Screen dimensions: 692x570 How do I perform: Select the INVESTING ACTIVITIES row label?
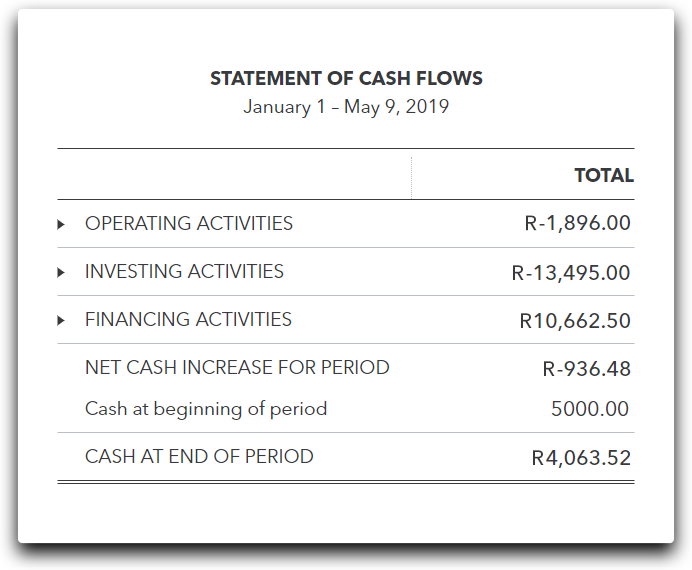pos(184,272)
